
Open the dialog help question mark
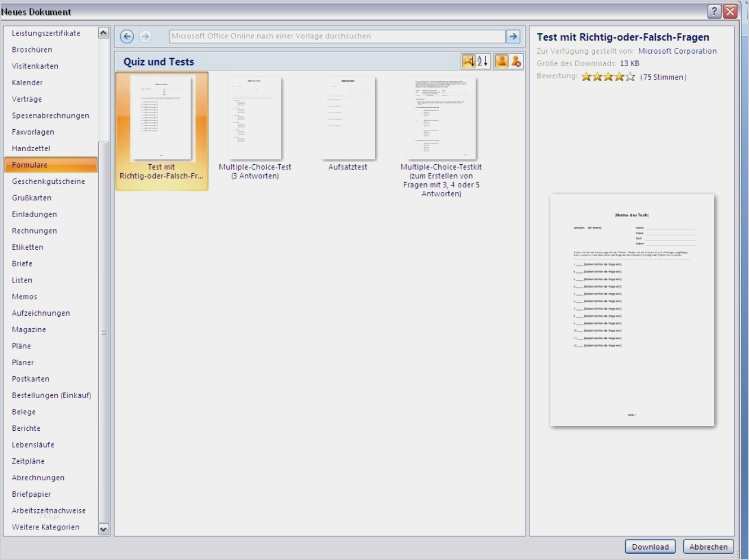click(x=714, y=11)
